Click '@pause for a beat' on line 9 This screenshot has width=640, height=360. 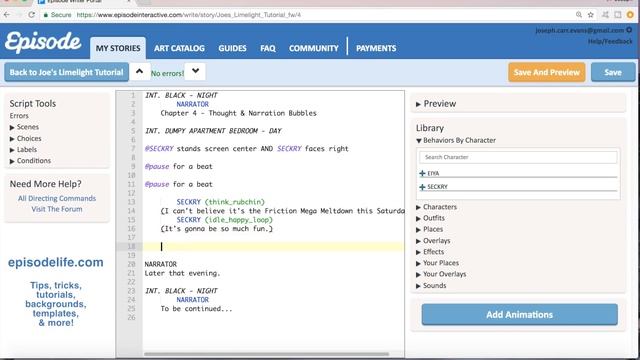tap(178, 167)
